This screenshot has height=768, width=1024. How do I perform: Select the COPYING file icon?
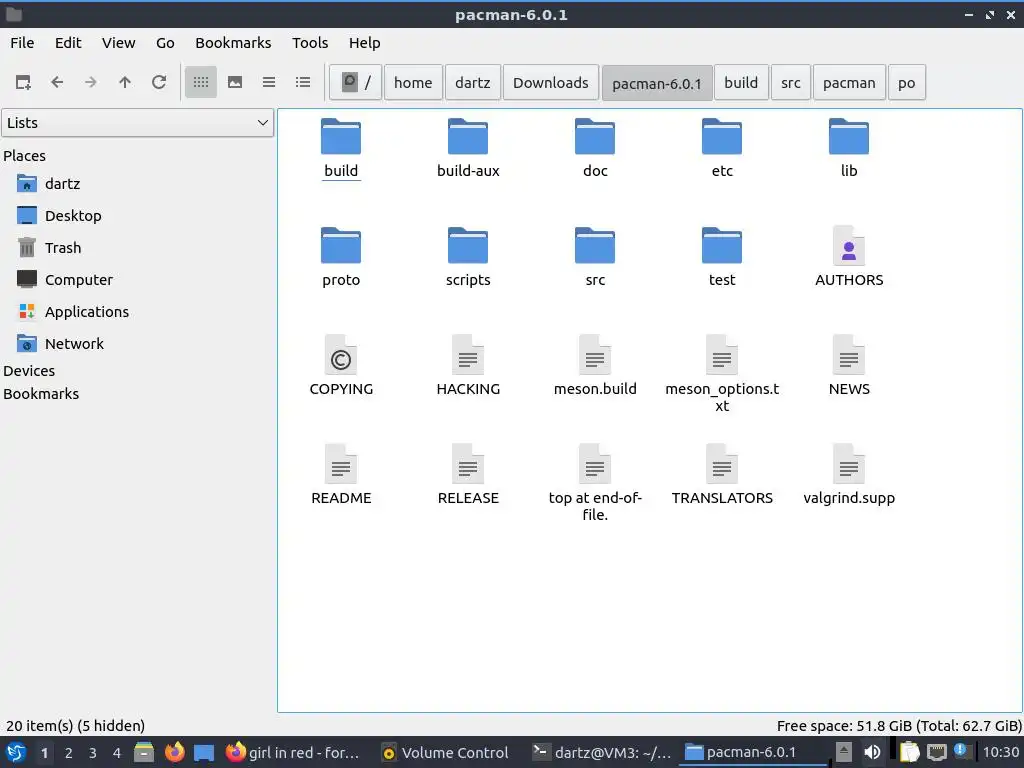coord(341,355)
